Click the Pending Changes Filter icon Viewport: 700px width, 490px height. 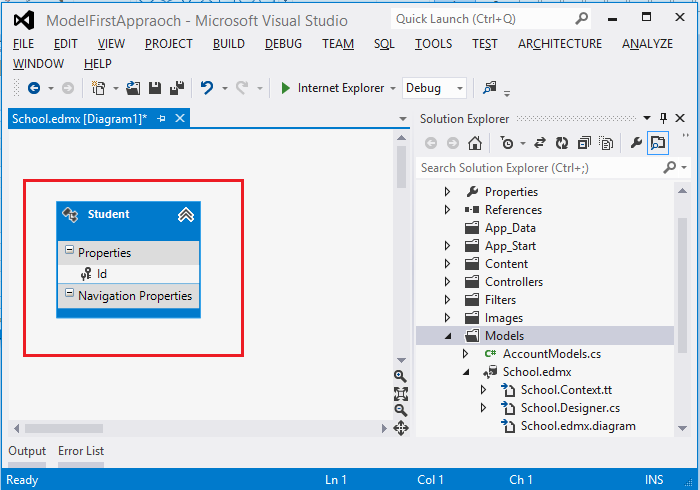click(x=507, y=143)
